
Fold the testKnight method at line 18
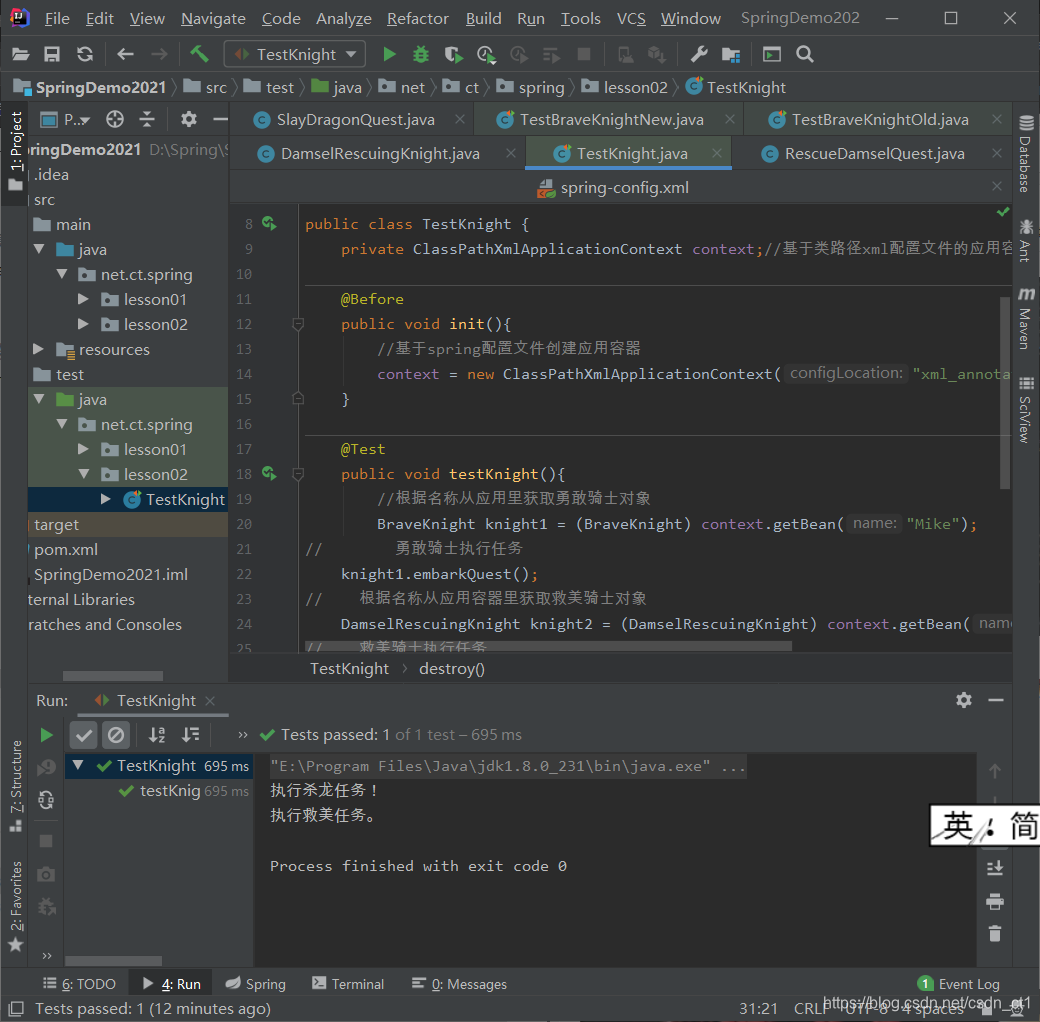(298, 474)
